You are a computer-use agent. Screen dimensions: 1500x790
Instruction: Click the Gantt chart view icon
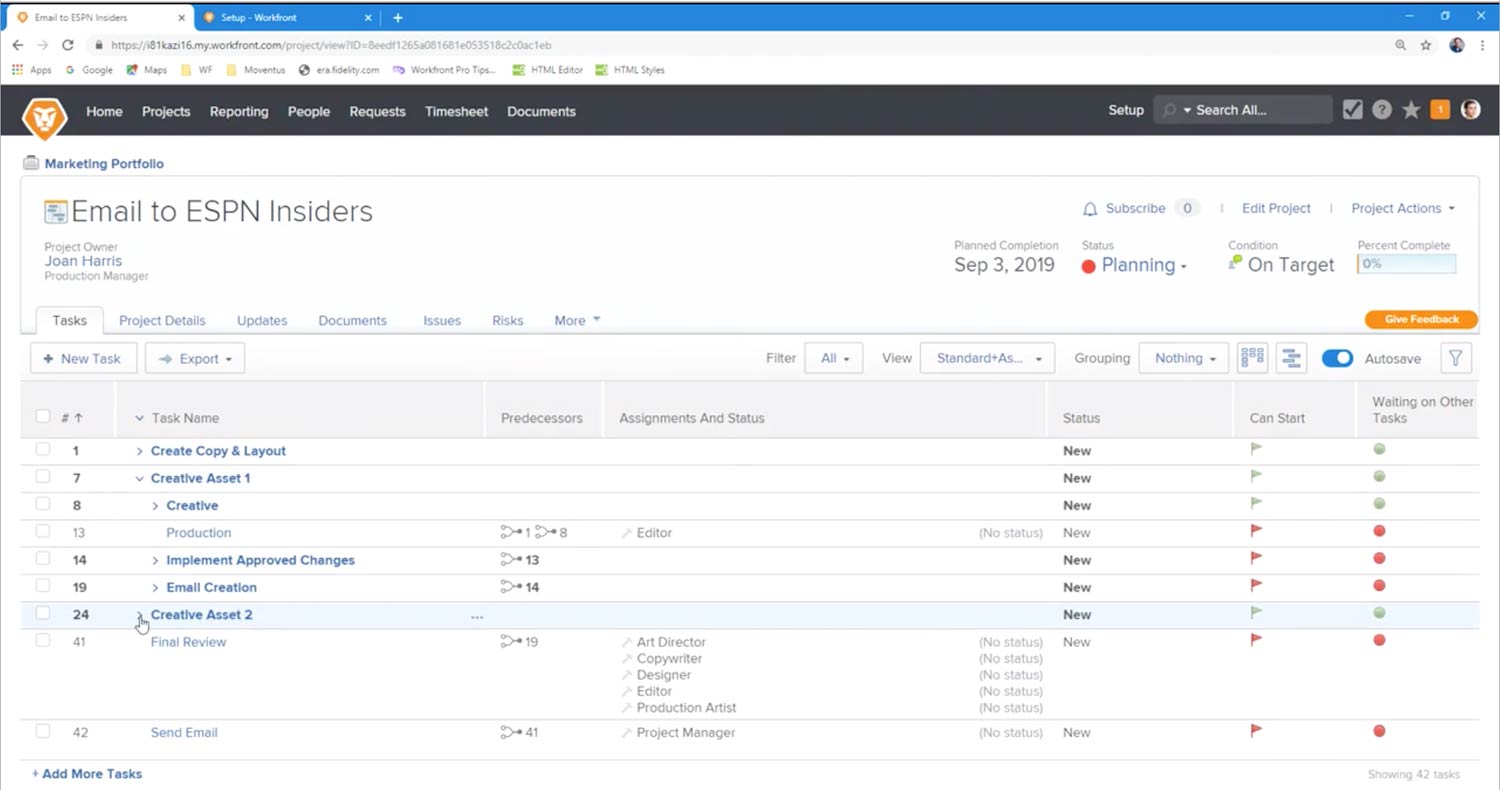(1291, 358)
